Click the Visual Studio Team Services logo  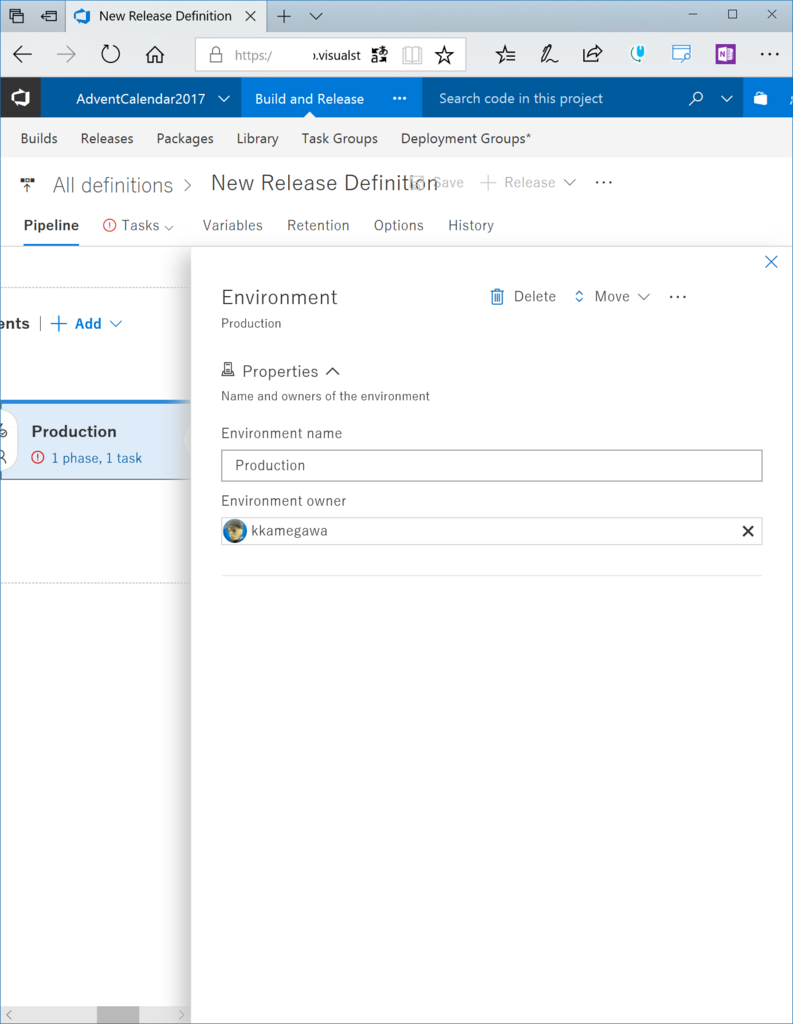[20, 98]
